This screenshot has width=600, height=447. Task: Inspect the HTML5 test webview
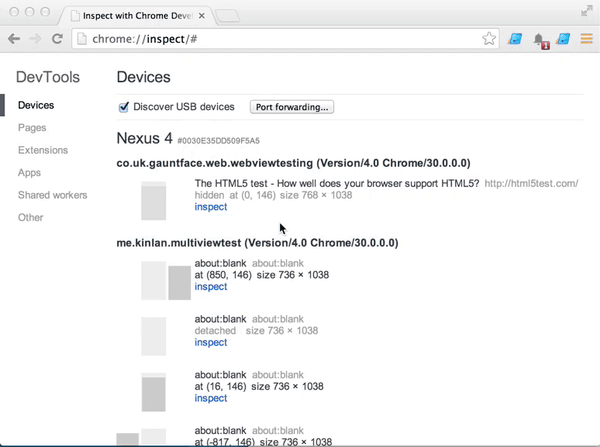(211, 207)
